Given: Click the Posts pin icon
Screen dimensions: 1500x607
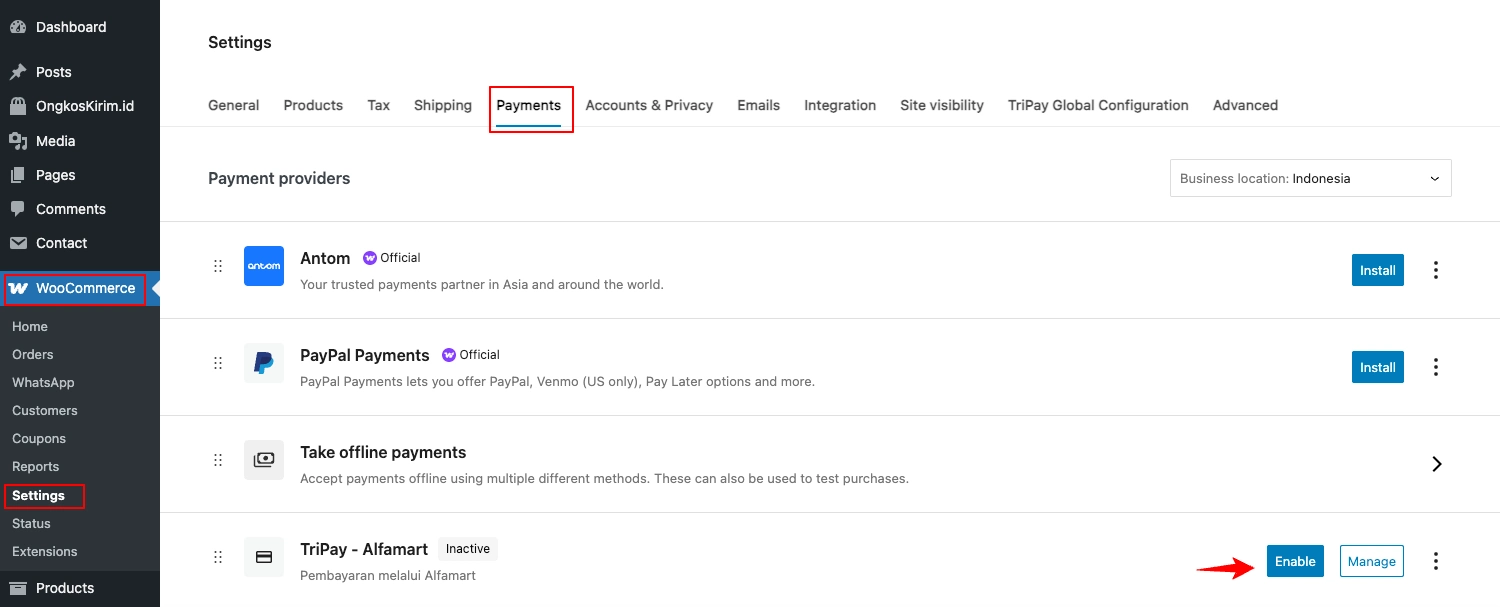Looking at the screenshot, I should 18,72.
